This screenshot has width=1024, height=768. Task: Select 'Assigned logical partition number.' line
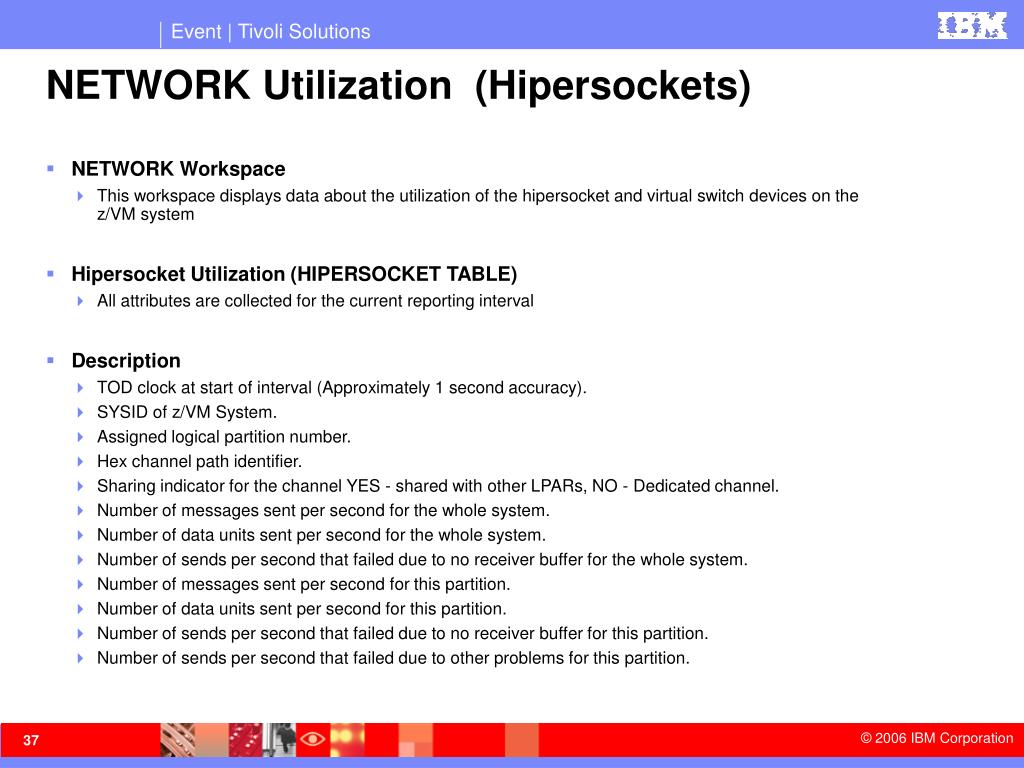click(x=224, y=437)
